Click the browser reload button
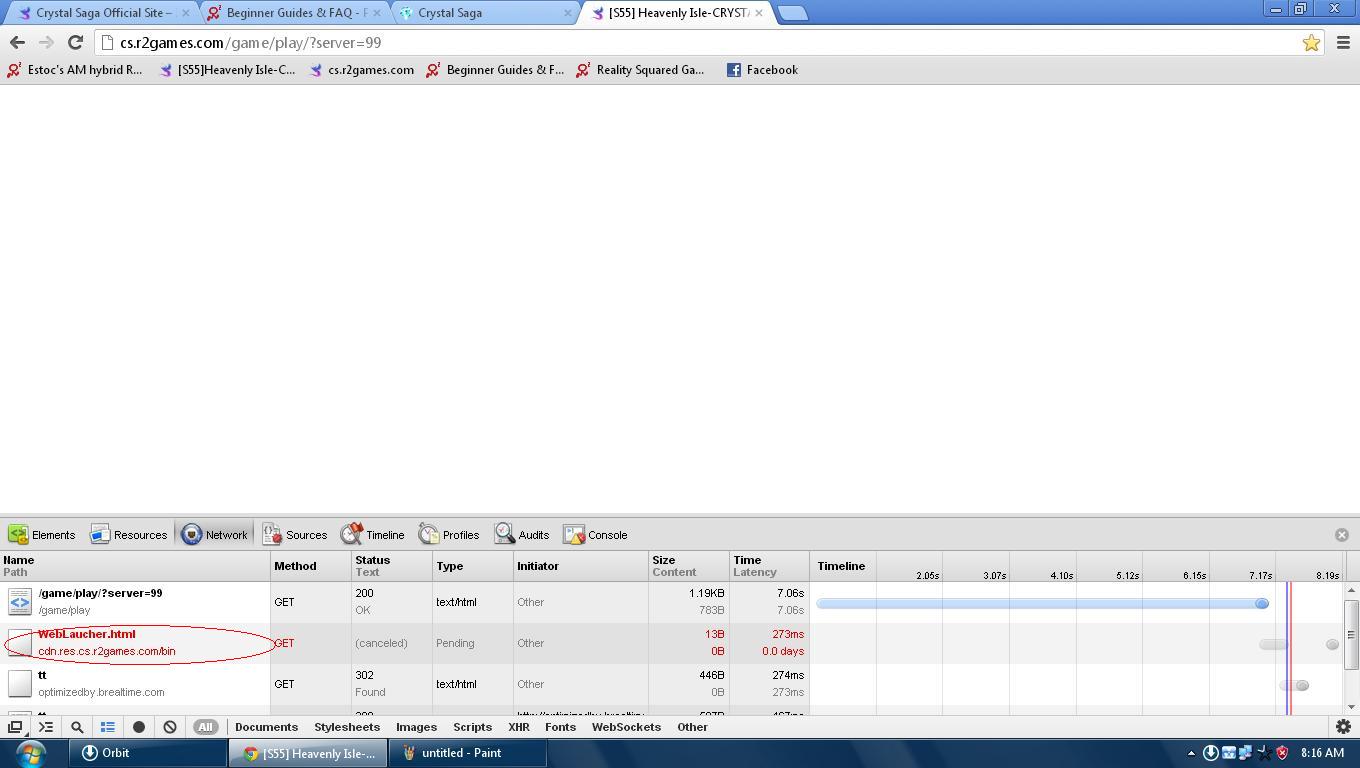This screenshot has width=1360, height=768. pos(75,42)
